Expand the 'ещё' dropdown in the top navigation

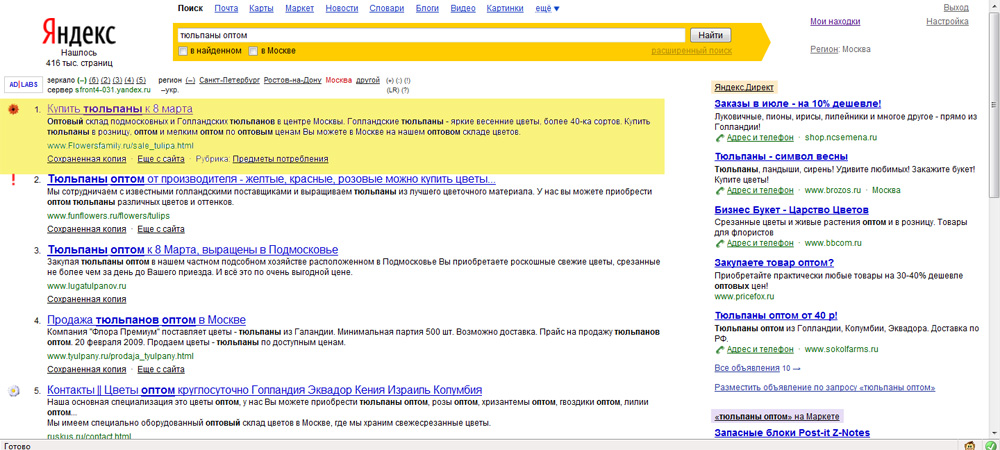coord(547,8)
